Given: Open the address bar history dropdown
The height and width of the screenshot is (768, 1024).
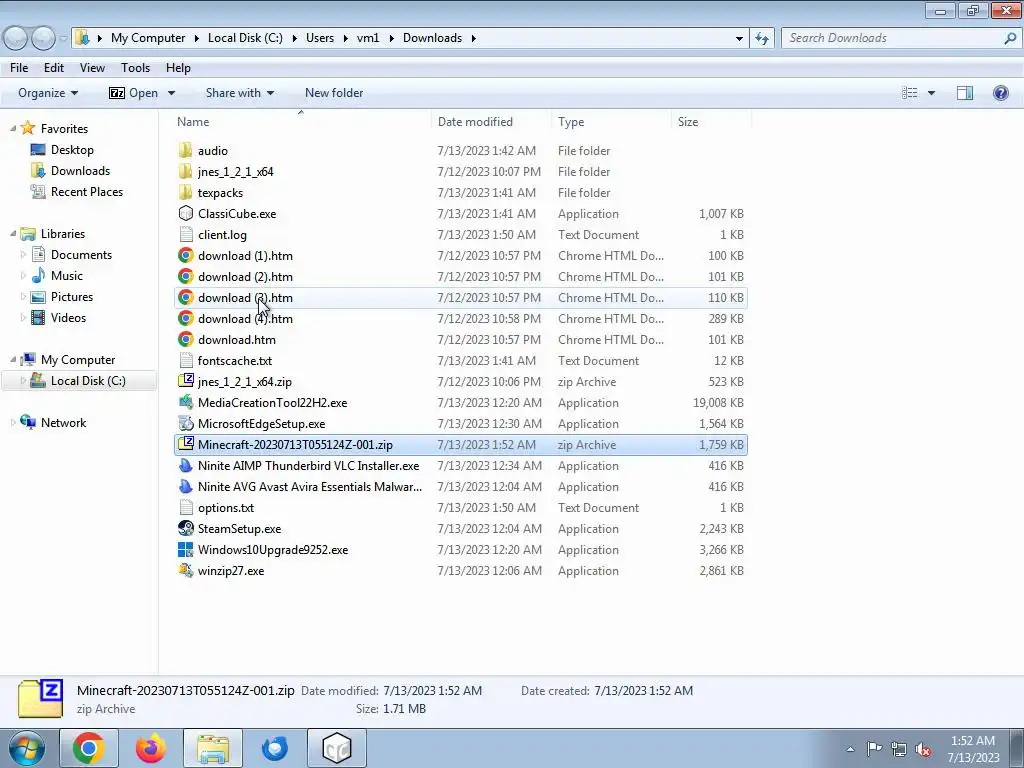Looking at the screenshot, I should [739, 39].
